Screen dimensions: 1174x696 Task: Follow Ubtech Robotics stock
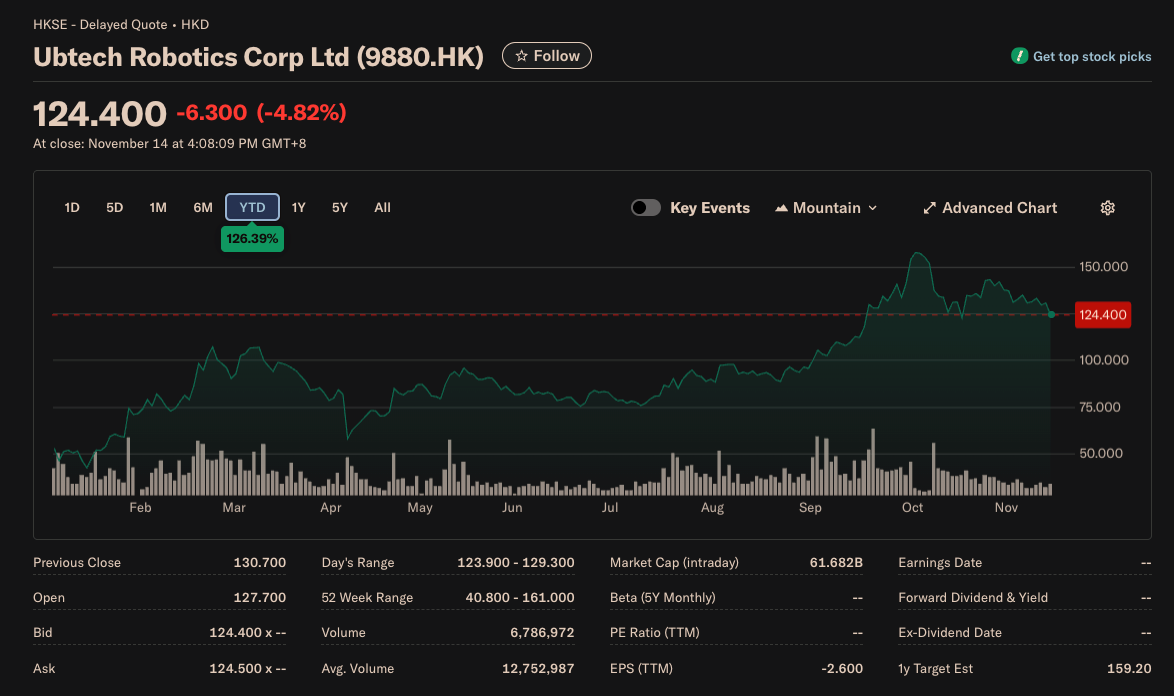pos(547,56)
